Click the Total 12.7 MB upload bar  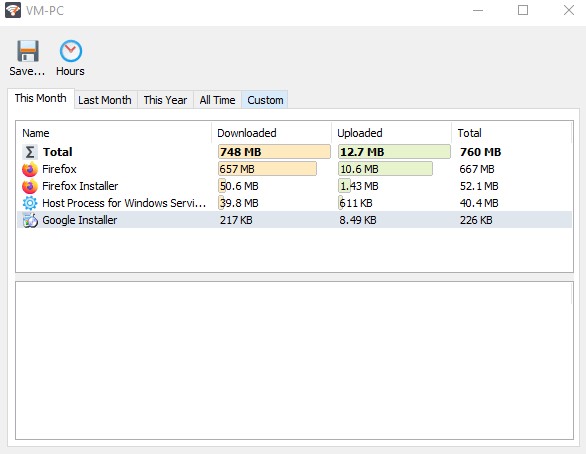[394, 152]
